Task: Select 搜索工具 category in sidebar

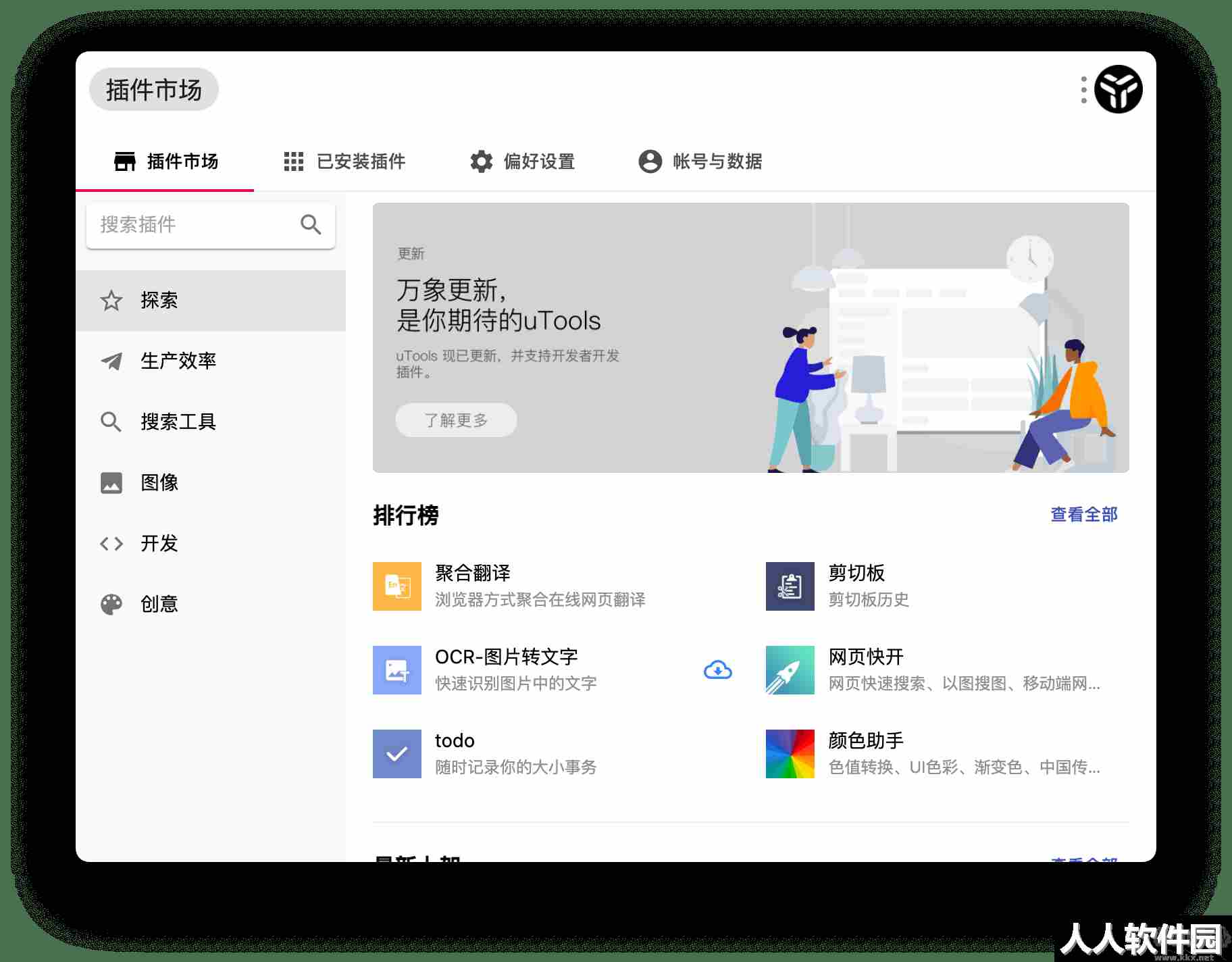Action: coord(211,422)
